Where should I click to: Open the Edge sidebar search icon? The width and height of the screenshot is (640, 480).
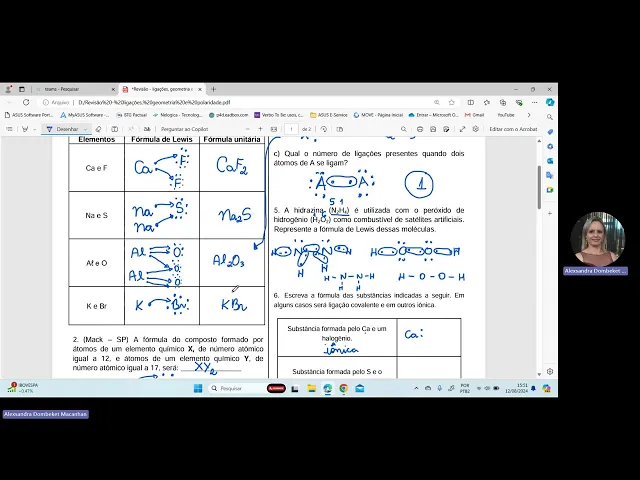click(550, 117)
